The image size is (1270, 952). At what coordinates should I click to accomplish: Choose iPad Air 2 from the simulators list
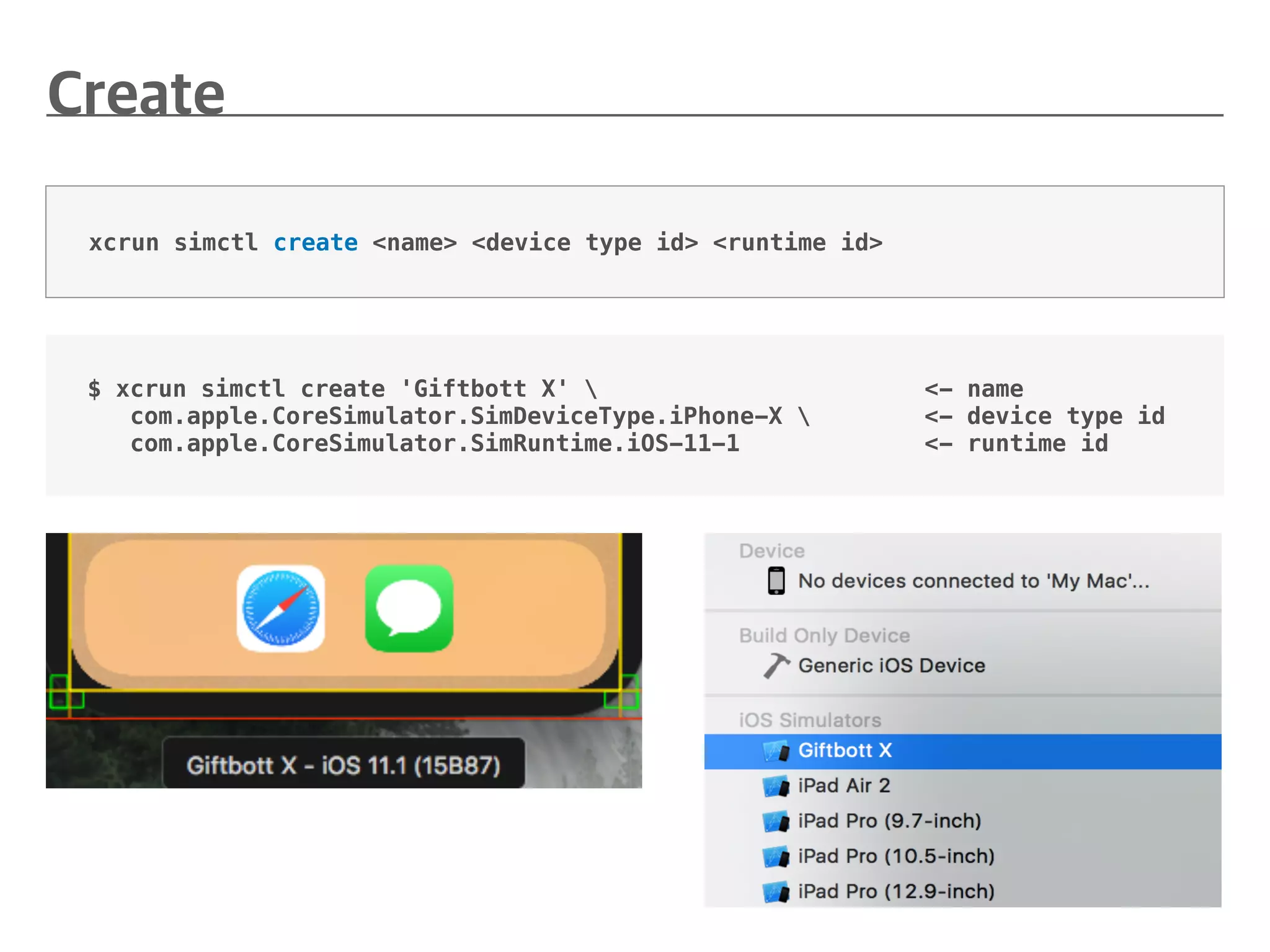843,786
